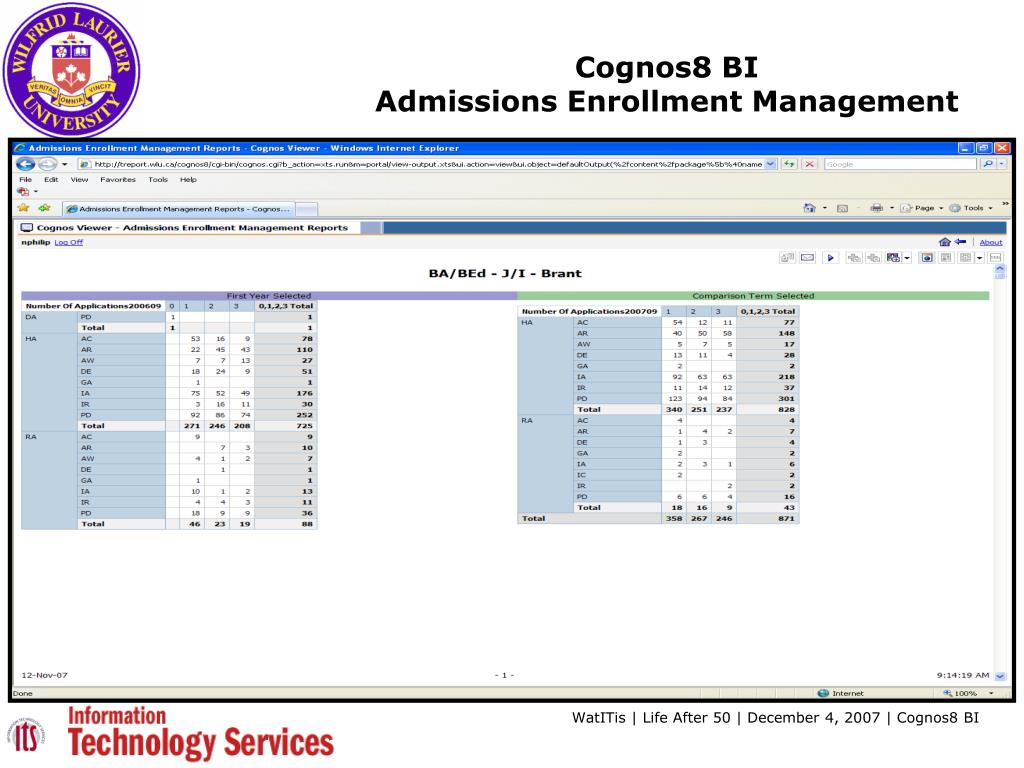Click the 'Number Of Applications200609' header
This screenshot has height=768, width=1024.
(x=93, y=306)
